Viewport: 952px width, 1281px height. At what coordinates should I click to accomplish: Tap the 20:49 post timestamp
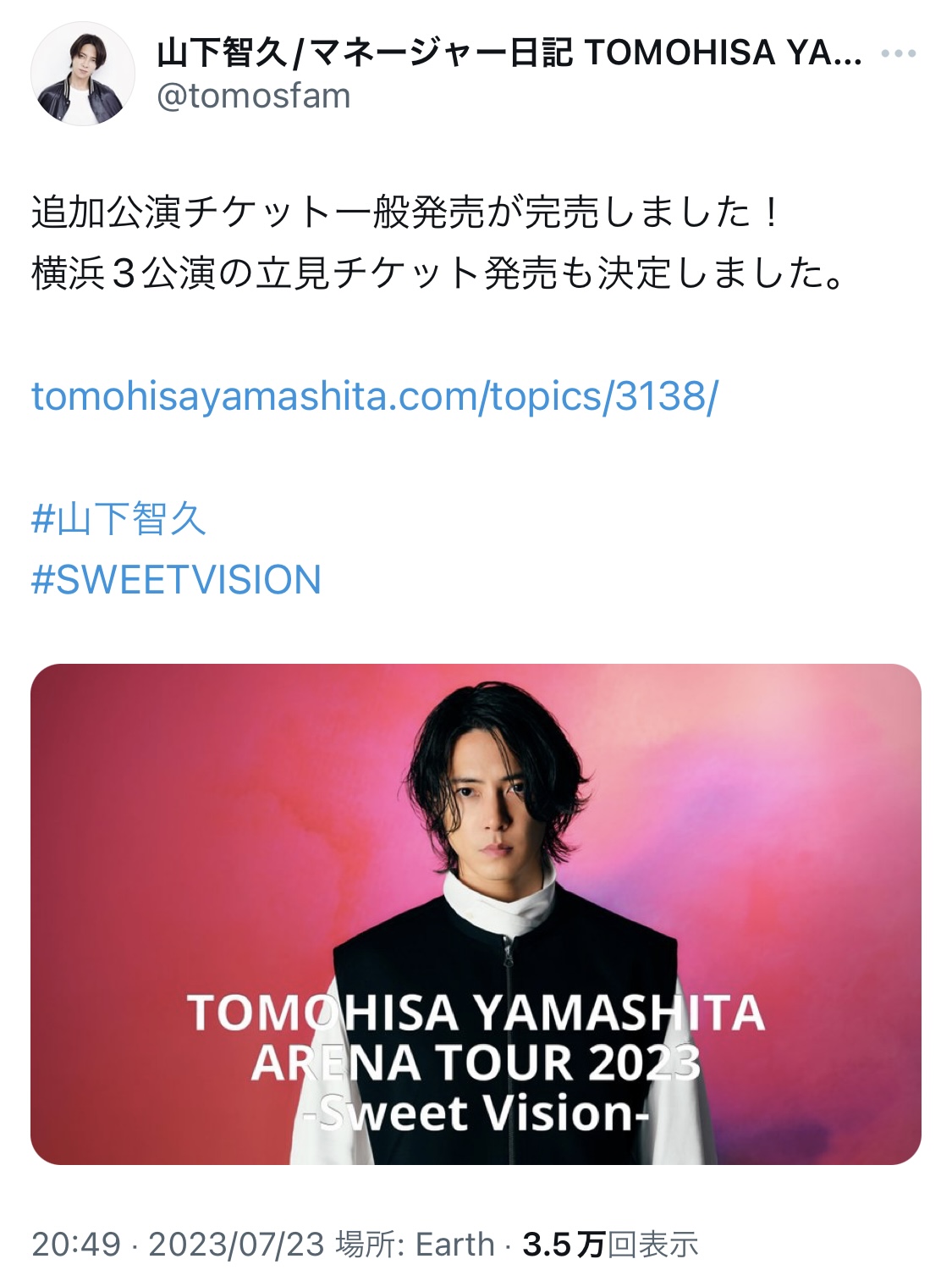coord(76,1245)
